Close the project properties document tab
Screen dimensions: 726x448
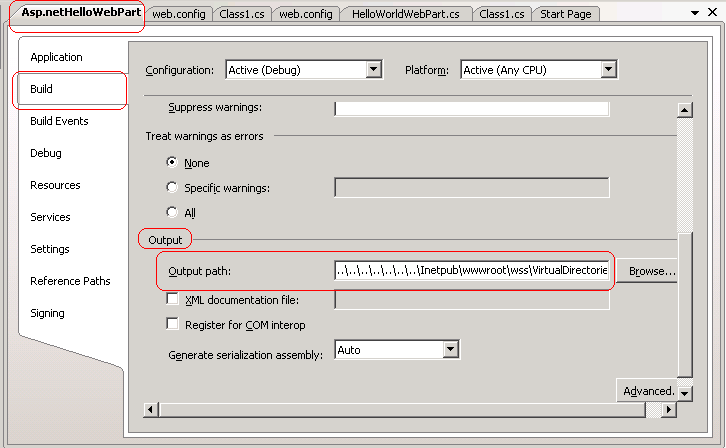712,13
